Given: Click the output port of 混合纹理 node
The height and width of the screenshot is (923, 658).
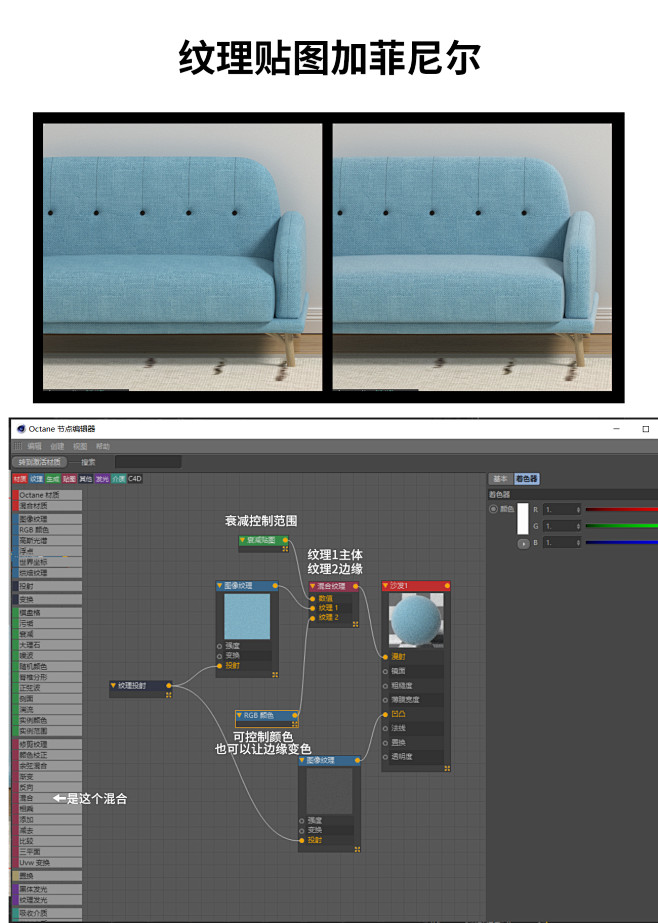Looking at the screenshot, I should pyautogui.click(x=355, y=586).
